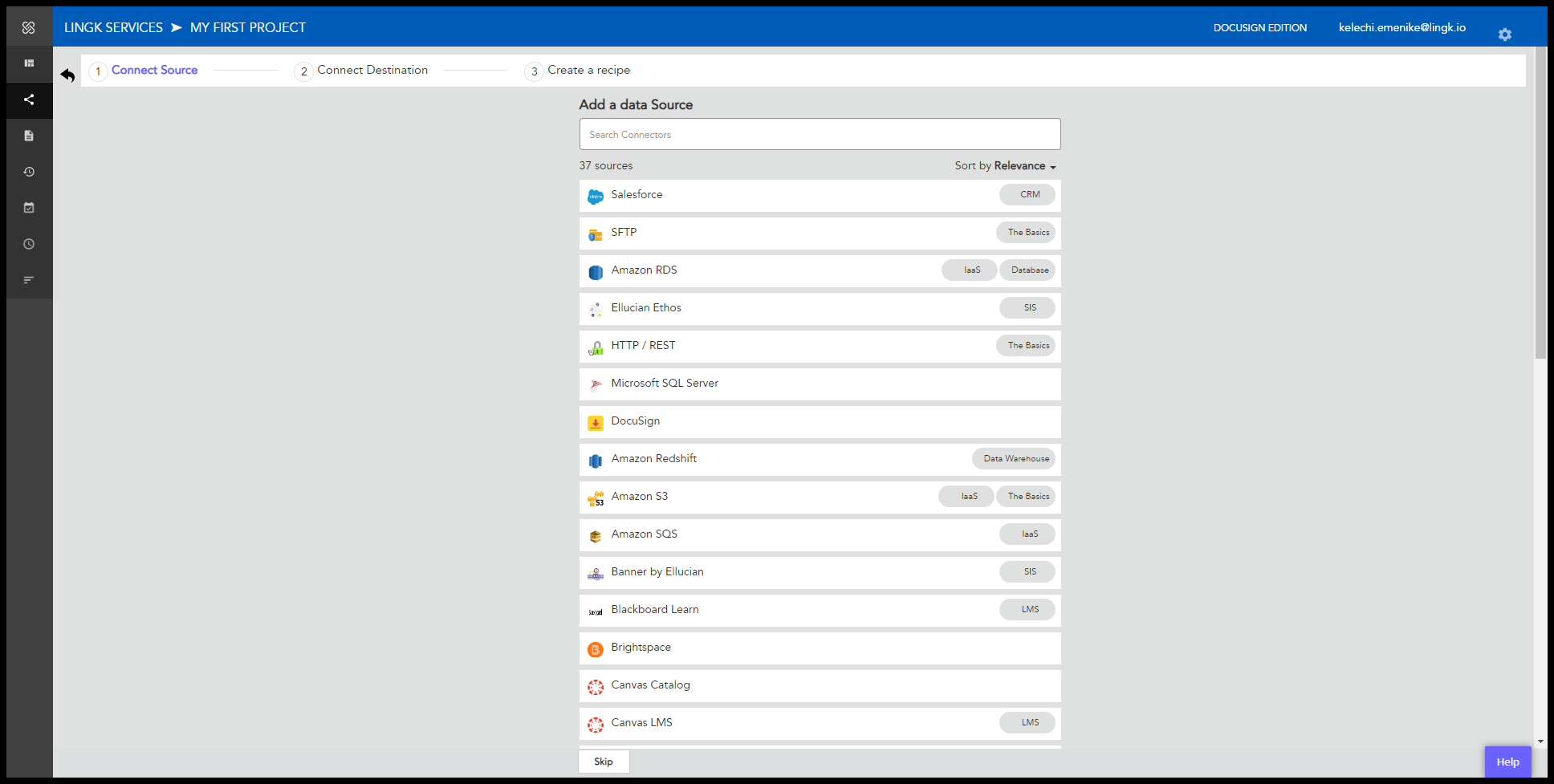The width and height of the screenshot is (1554, 784).
Task: Select the Amazon SQS source name
Action: pos(644,534)
